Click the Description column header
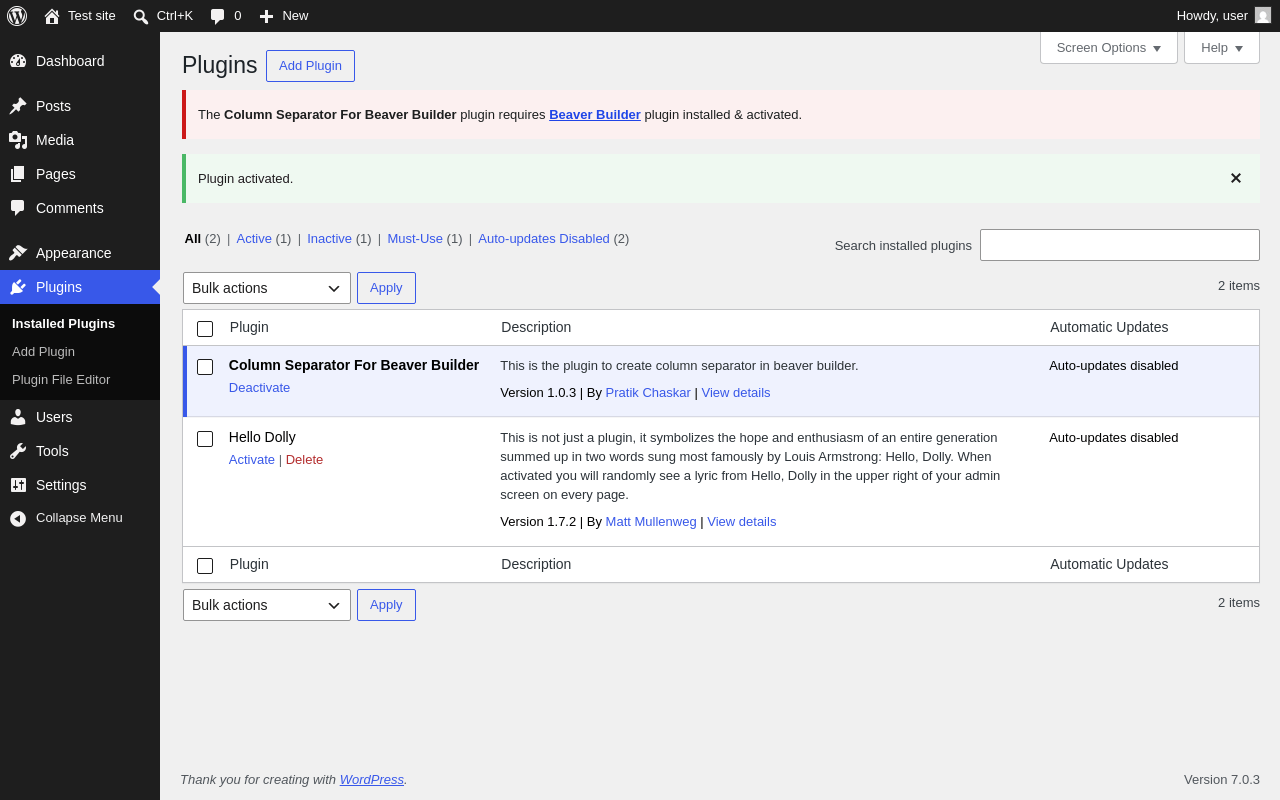Screen dimensions: 1280x800 pyautogui.click(x=536, y=327)
